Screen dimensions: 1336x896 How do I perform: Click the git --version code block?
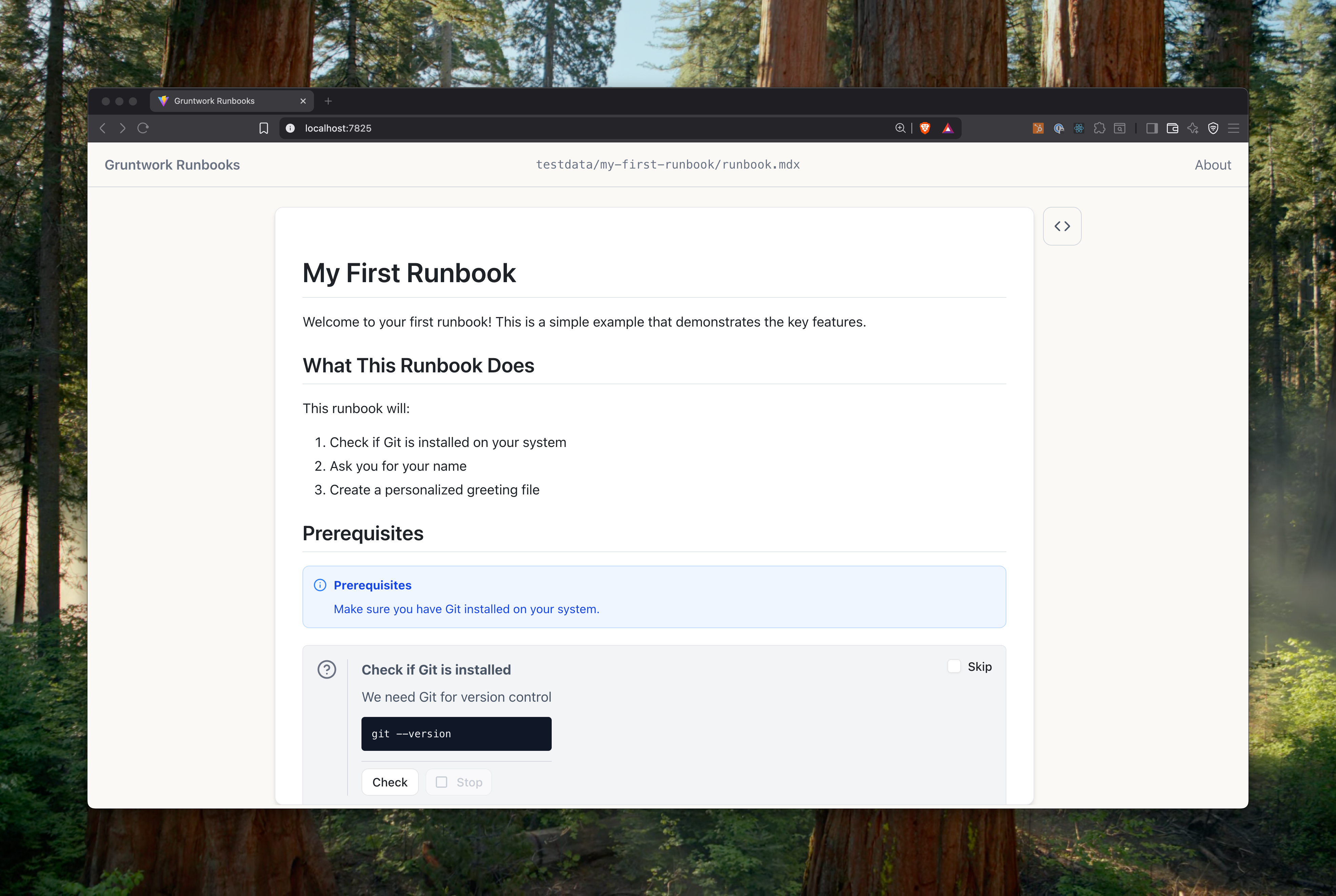click(456, 734)
